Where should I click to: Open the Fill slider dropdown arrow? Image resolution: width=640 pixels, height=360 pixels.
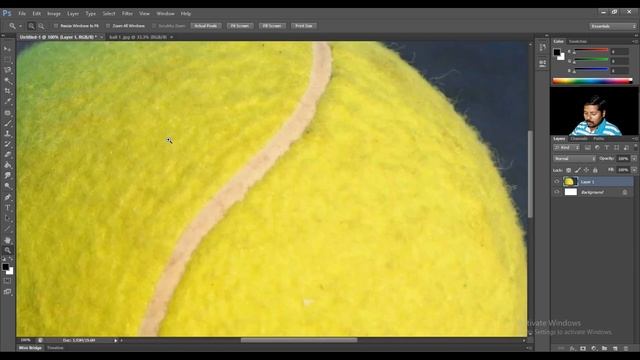634,170
